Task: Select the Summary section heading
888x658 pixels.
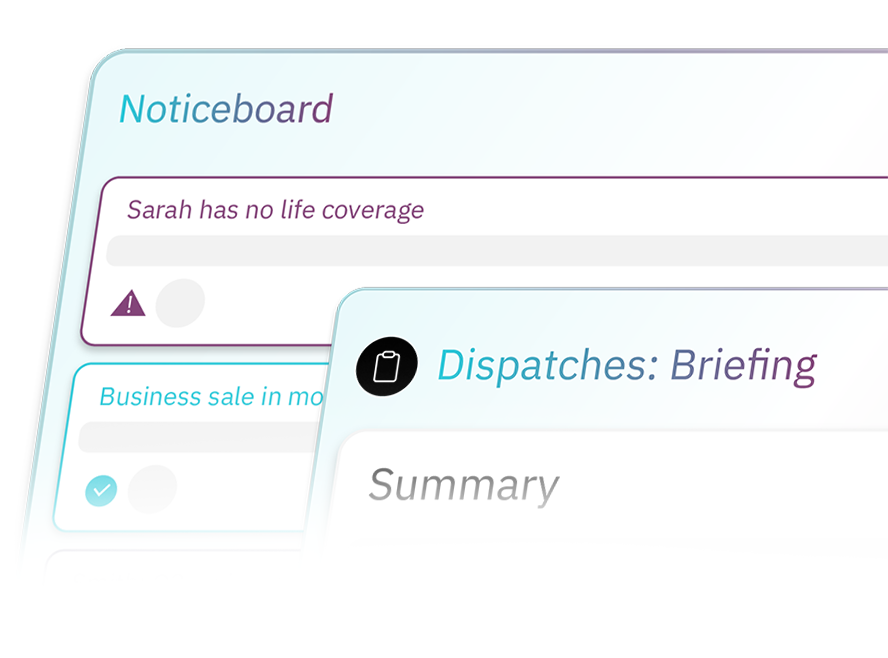Action: click(x=464, y=485)
